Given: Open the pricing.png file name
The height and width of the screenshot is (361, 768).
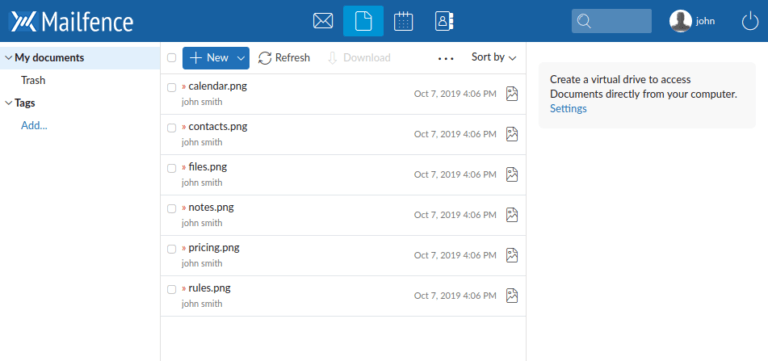Looking at the screenshot, I should pos(214,248).
